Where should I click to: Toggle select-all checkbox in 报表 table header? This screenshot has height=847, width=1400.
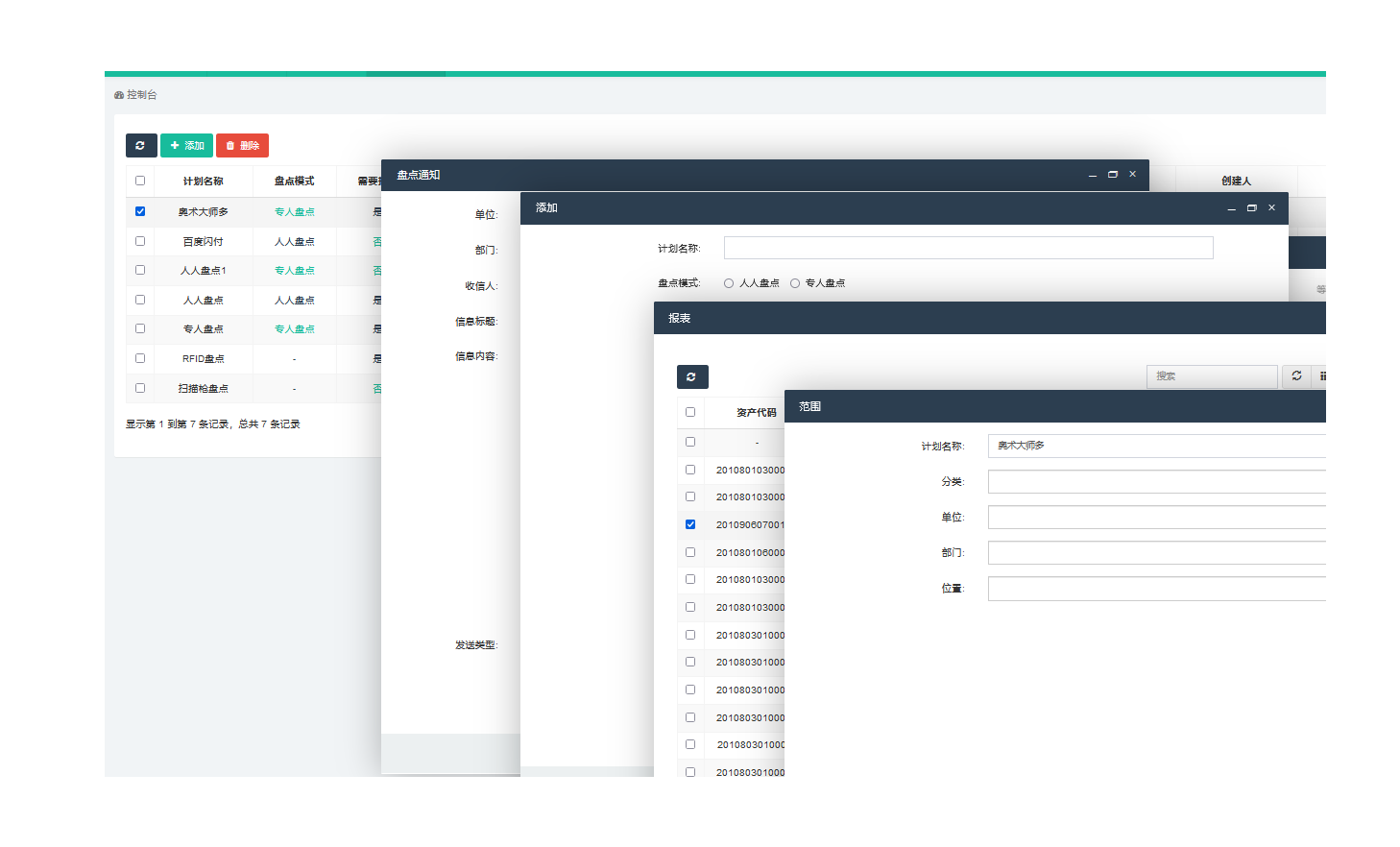point(690,412)
